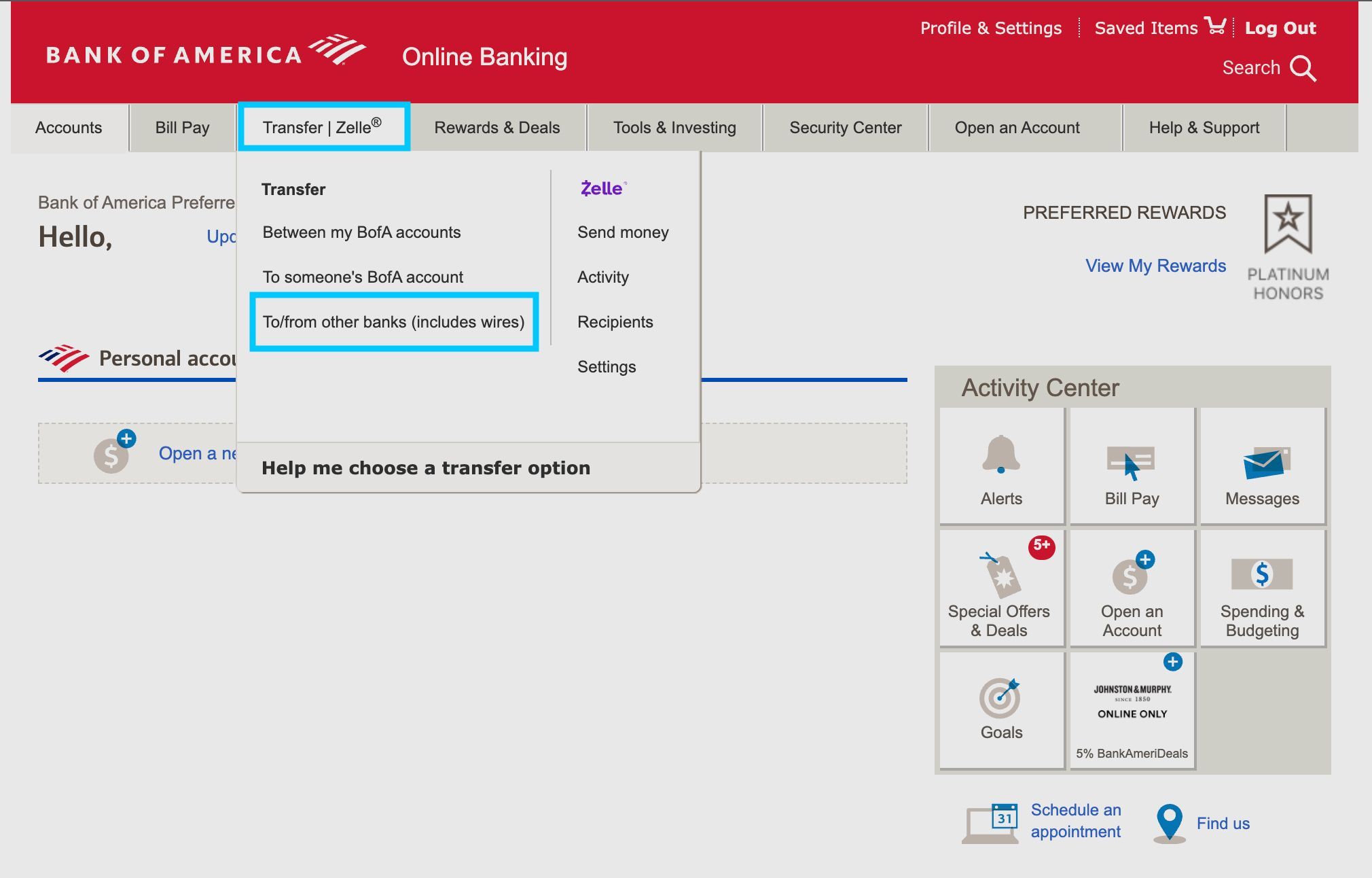Screen dimensions: 1372x878
Task: Choose Zelle Activity option
Action: pyautogui.click(x=603, y=277)
